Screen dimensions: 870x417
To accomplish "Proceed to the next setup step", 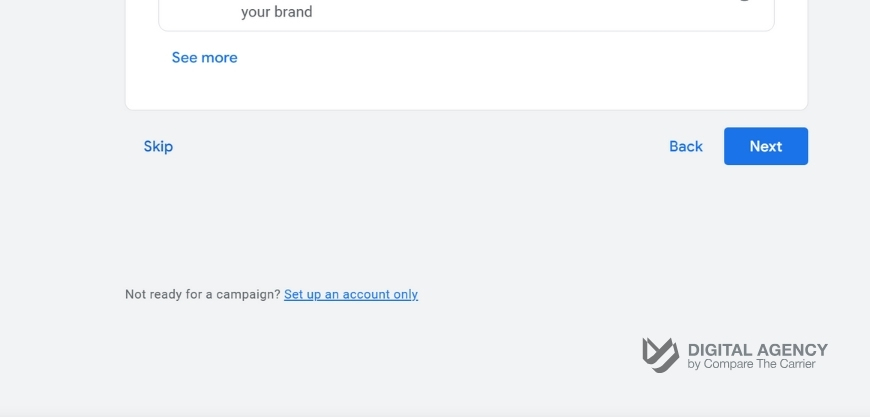I will (x=766, y=146).
